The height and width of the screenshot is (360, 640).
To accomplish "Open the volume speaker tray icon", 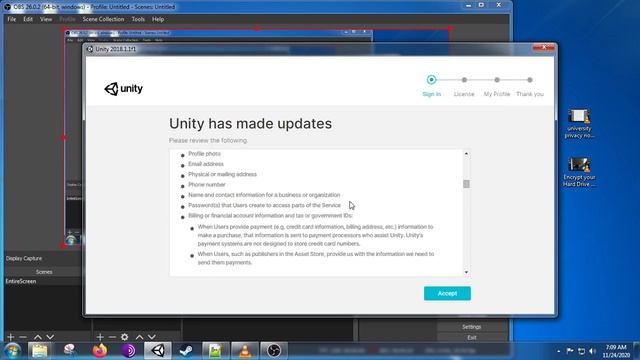I will click(592, 351).
